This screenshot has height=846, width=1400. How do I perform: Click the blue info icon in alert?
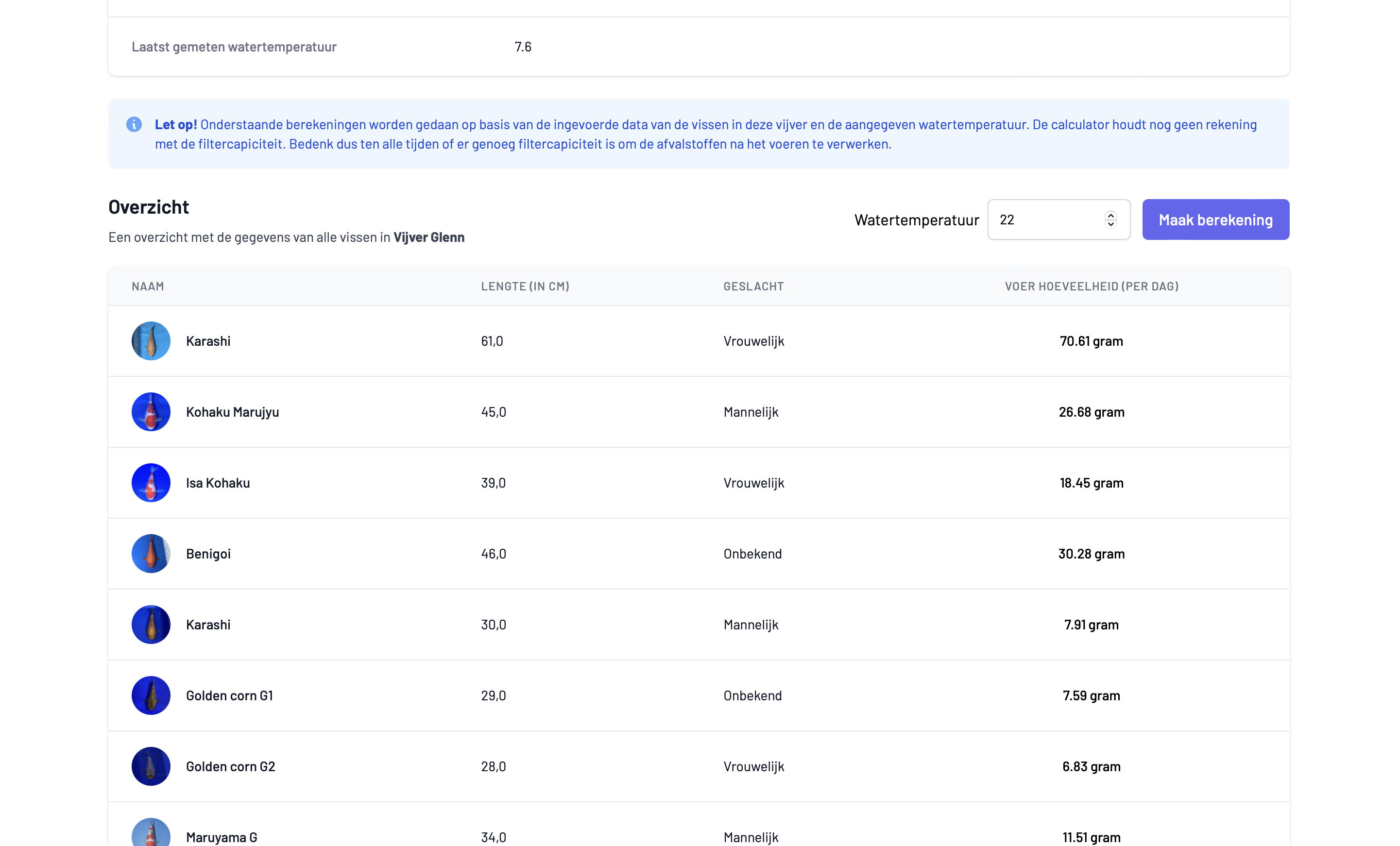(134, 124)
